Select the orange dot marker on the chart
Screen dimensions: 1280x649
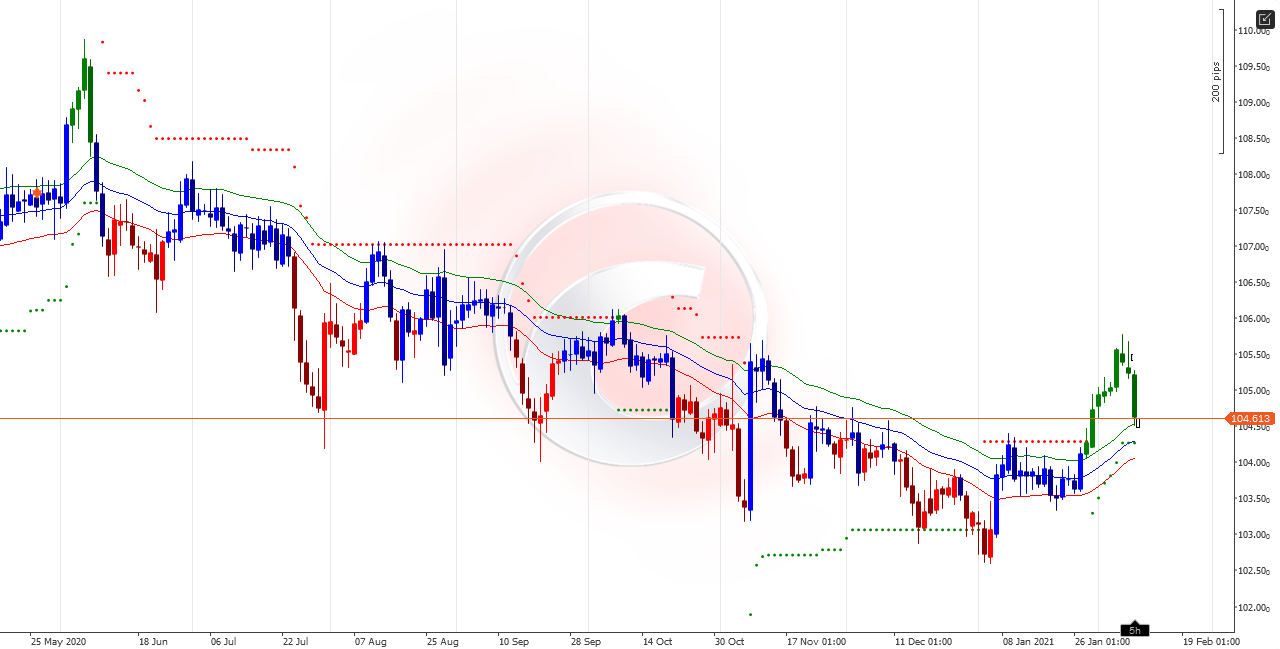37,193
